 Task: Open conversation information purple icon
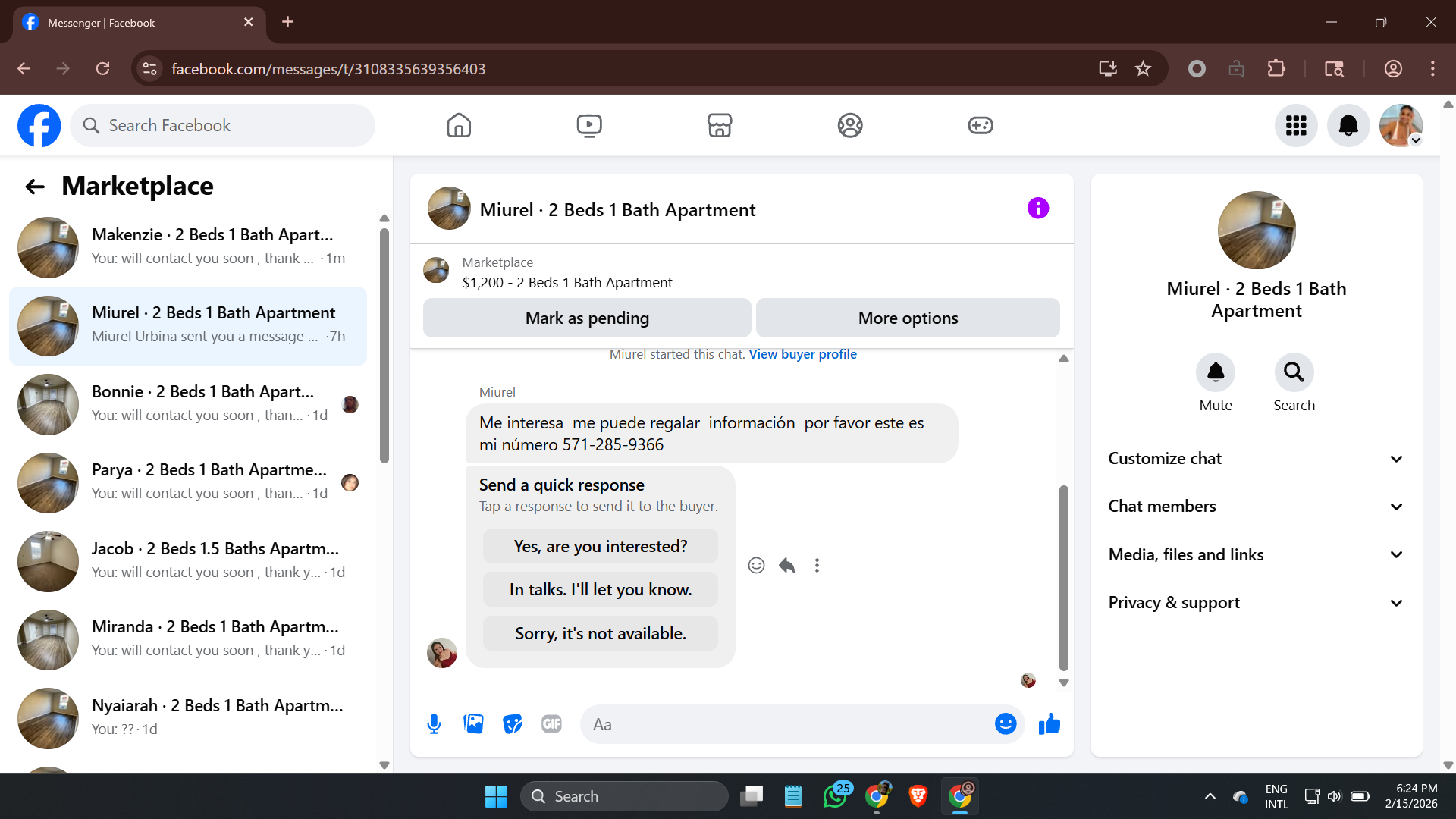click(1038, 208)
